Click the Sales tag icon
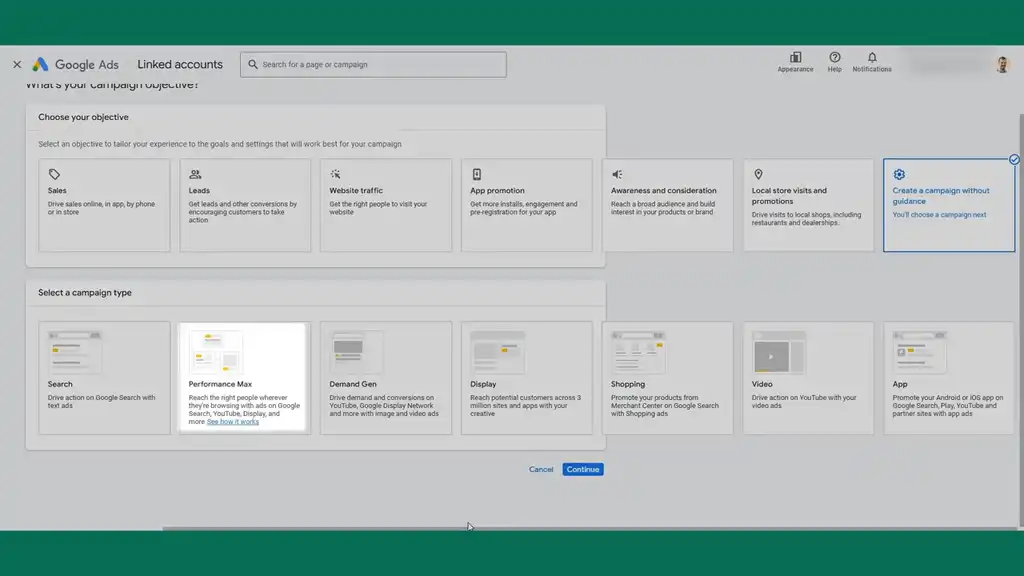Image resolution: width=1024 pixels, height=576 pixels. point(54,174)
